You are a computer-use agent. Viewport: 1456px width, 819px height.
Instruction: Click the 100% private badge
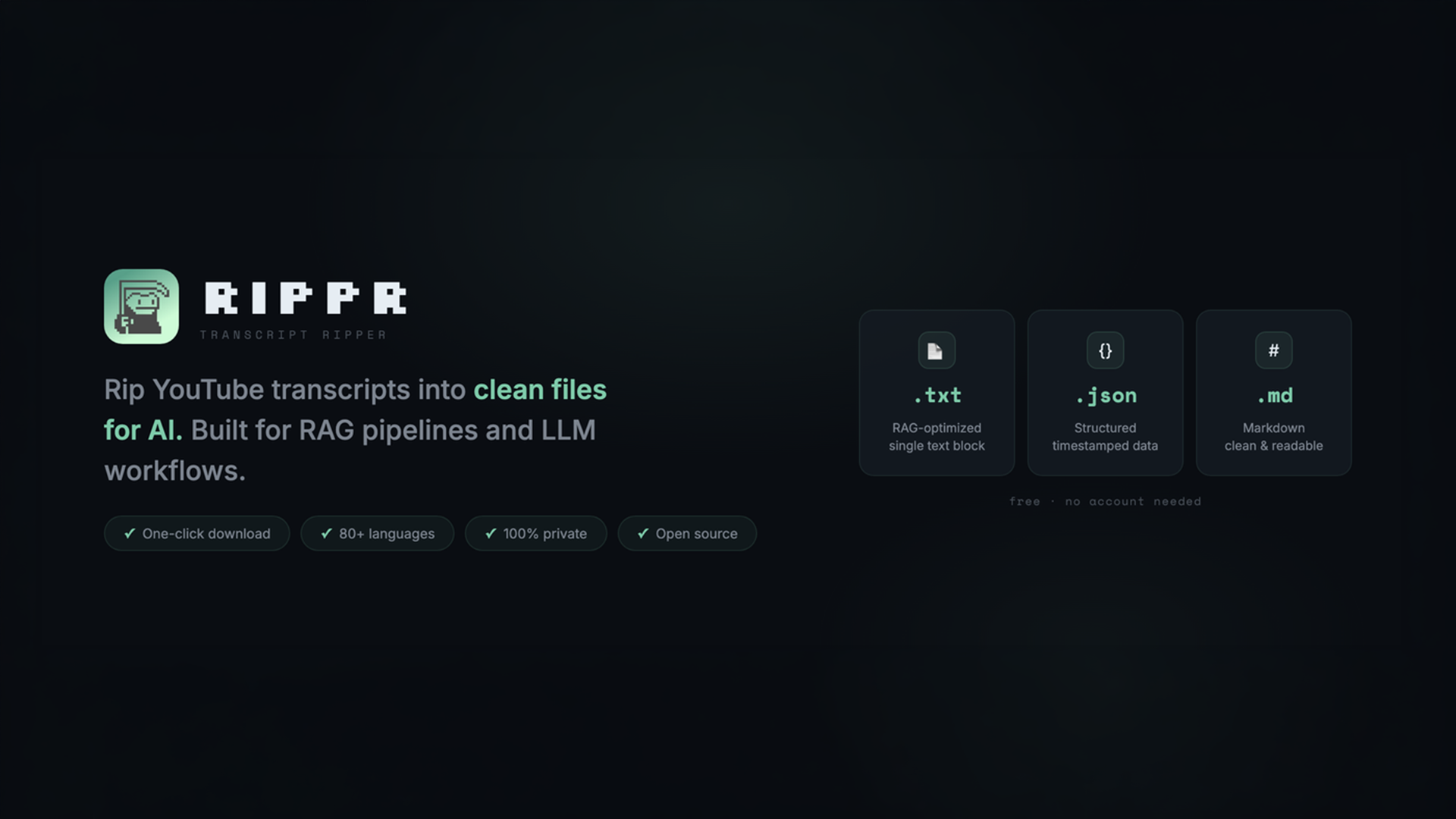tap(535, 533)
